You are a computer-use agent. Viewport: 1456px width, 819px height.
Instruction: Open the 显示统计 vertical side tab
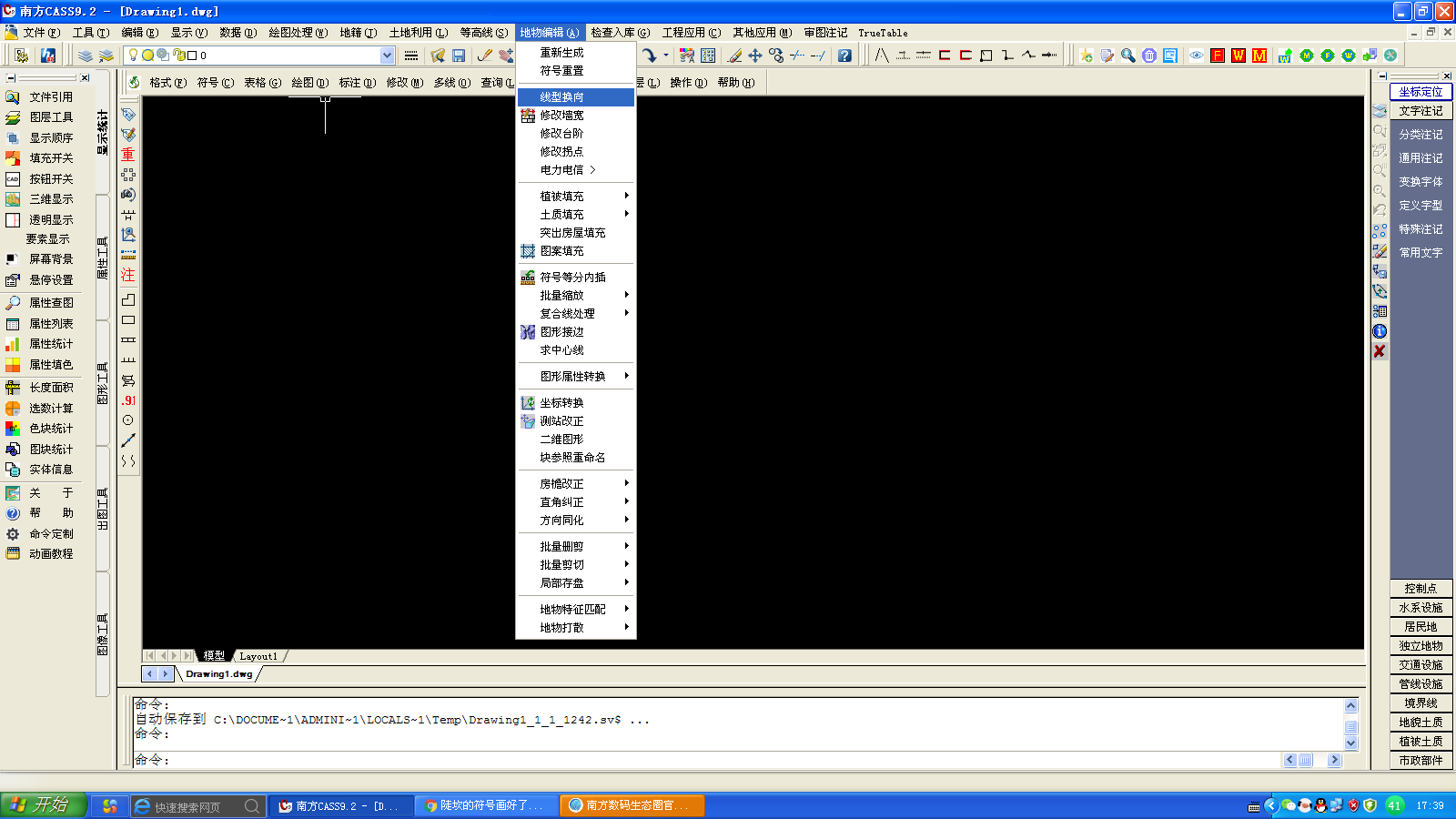(102, 133)
